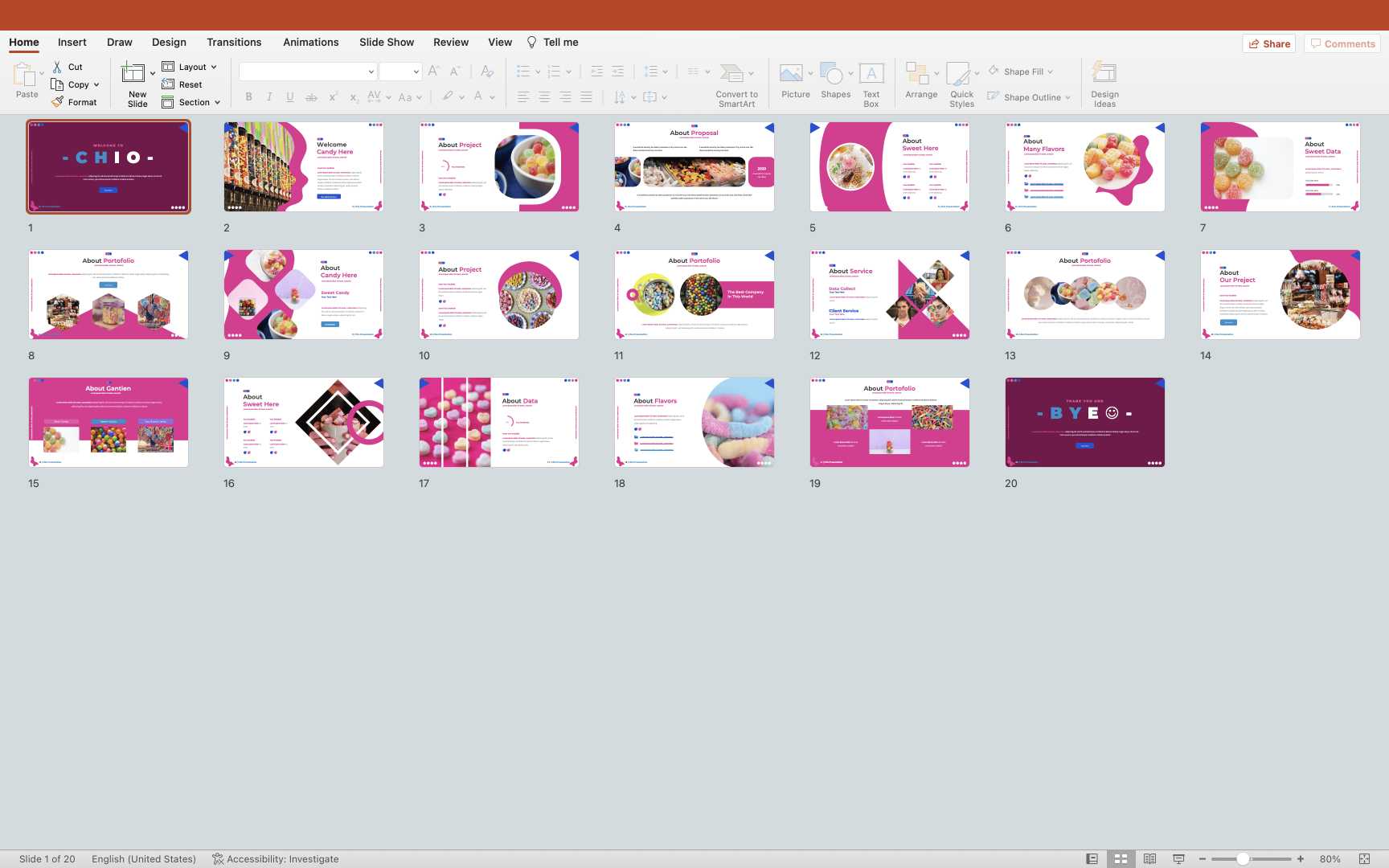This screenshot has height=868, width=1389.
Task: Toggle bold formatting
Action: (248, 97)
